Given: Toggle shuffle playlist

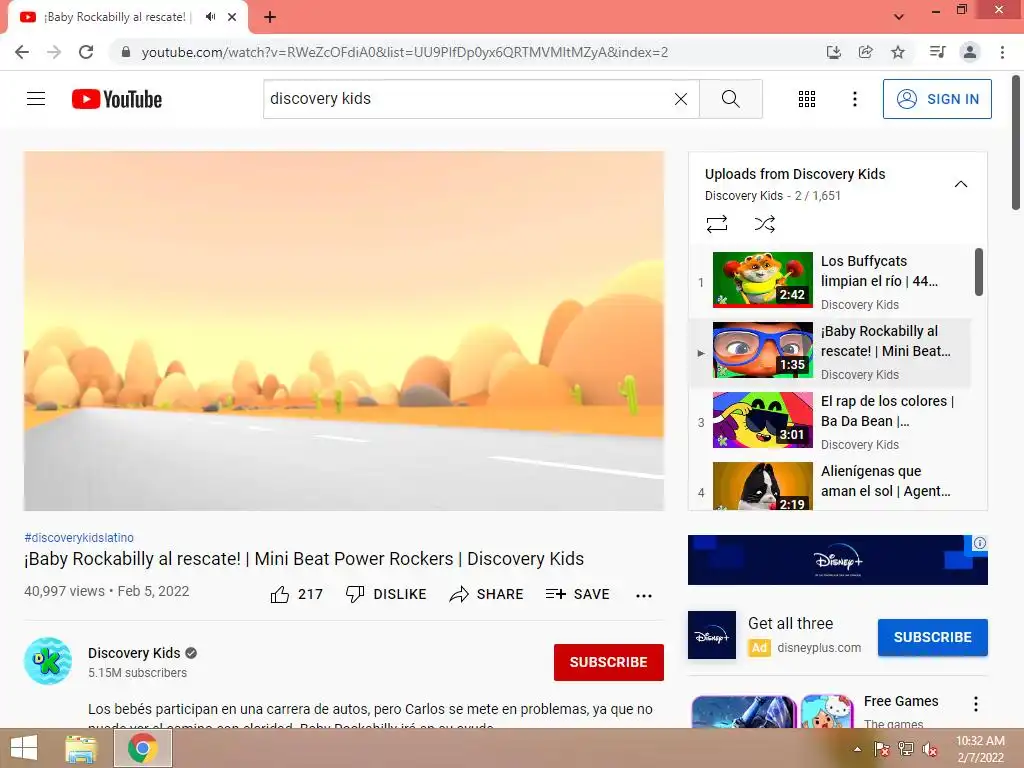Looking at the screenshot, I should point(765,224).
